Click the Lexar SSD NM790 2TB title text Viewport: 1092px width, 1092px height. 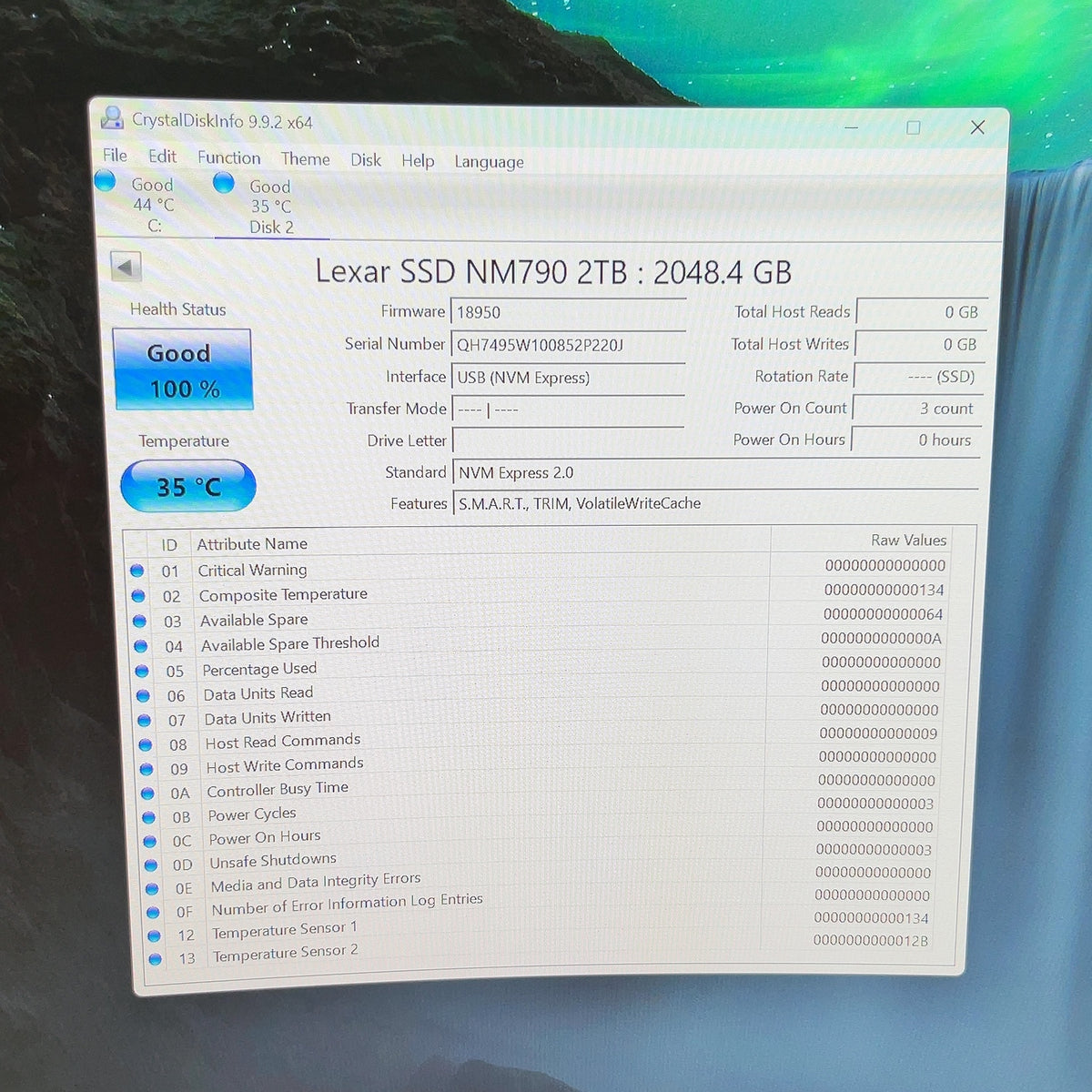click(552, 272)
